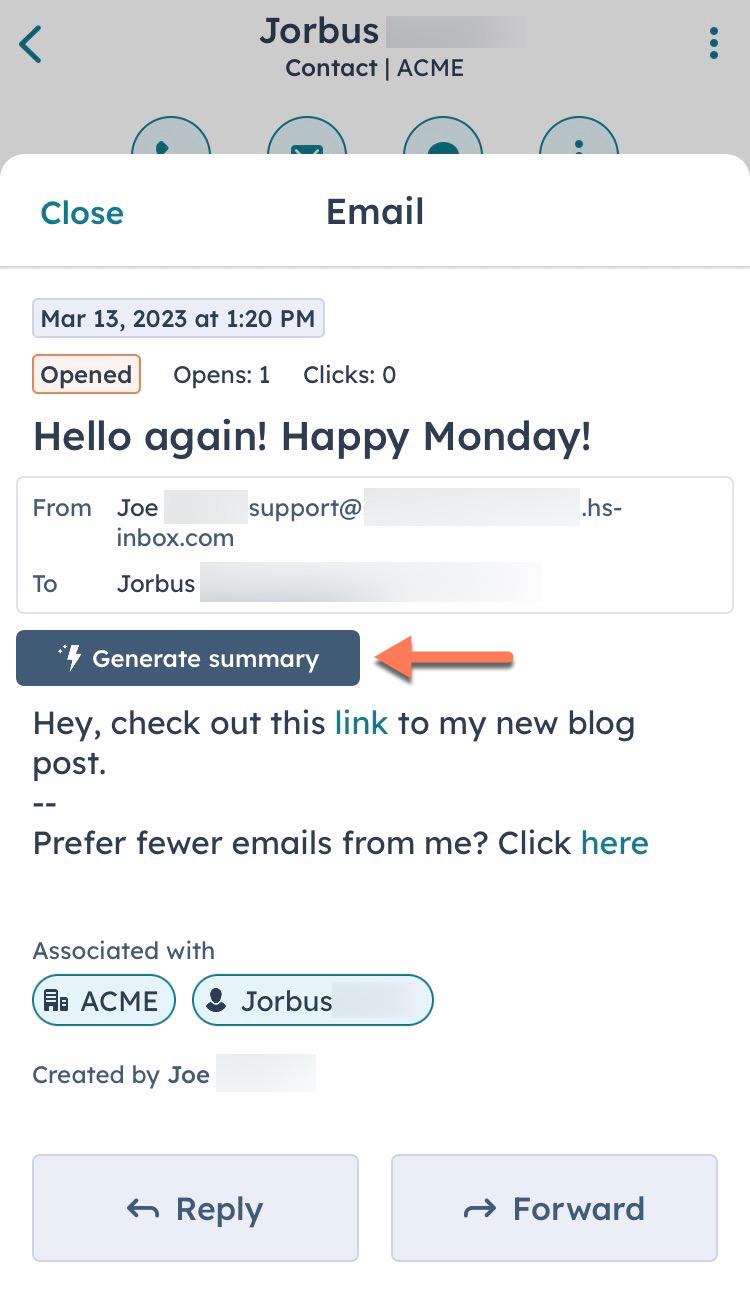Image resolution: width=750 pixels, height=1294 pixels.
Task: Tap the "Contact | ACME" subtitle
Action: tap(374, 68)
